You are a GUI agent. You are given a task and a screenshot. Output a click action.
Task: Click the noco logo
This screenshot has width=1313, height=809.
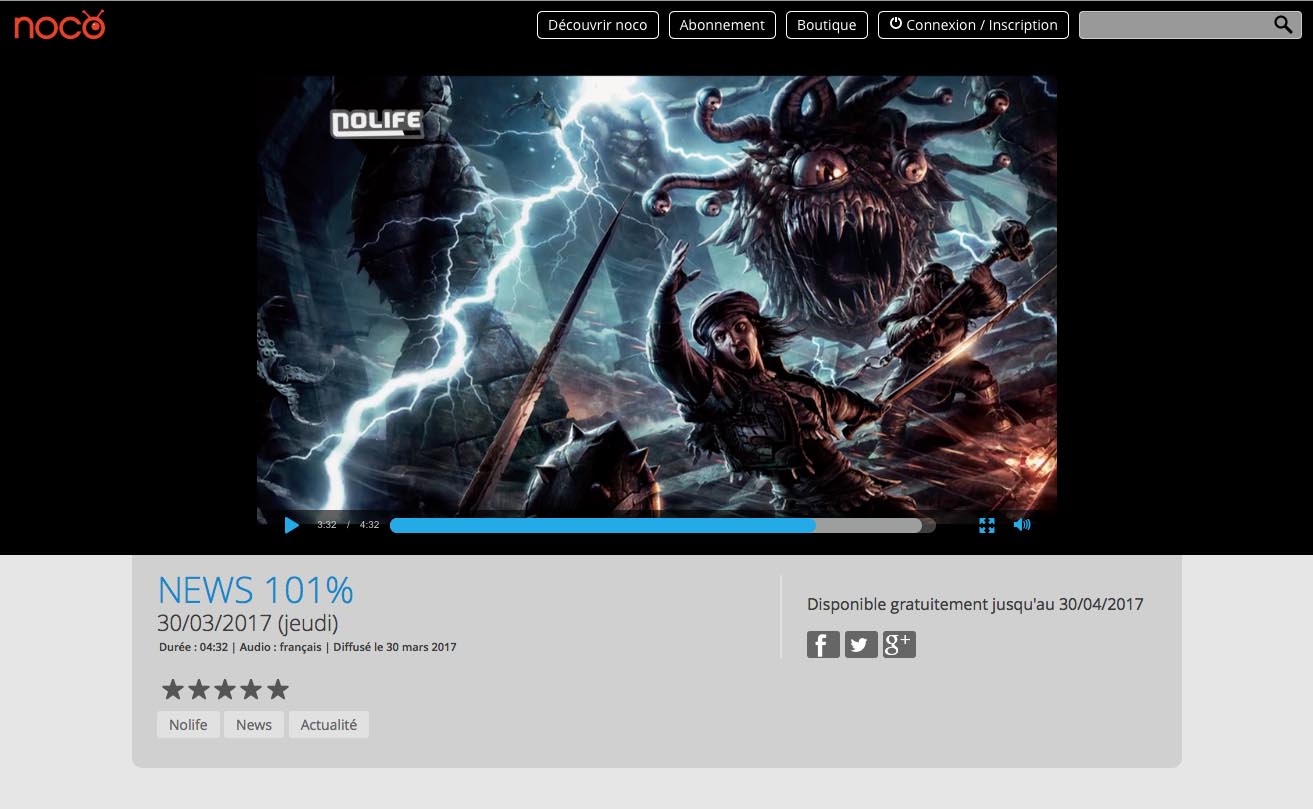pos(59,25)
